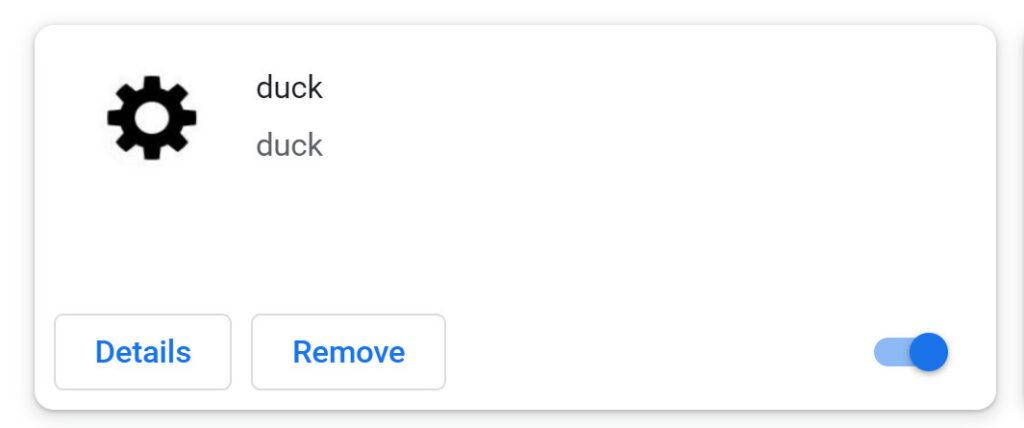Click the duck extension name title

289,88
